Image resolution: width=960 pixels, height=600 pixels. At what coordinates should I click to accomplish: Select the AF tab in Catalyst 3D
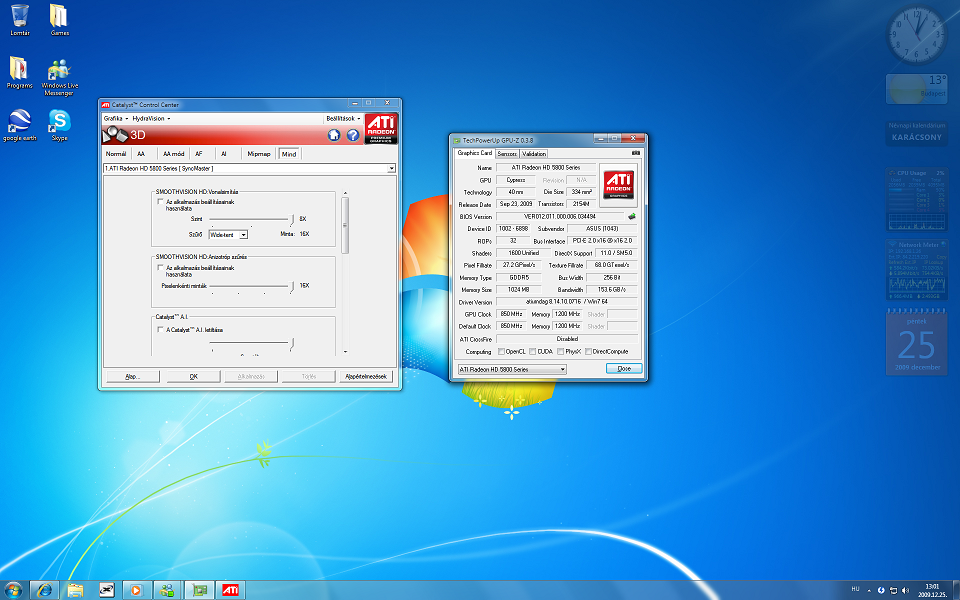[x=198, y=154]
